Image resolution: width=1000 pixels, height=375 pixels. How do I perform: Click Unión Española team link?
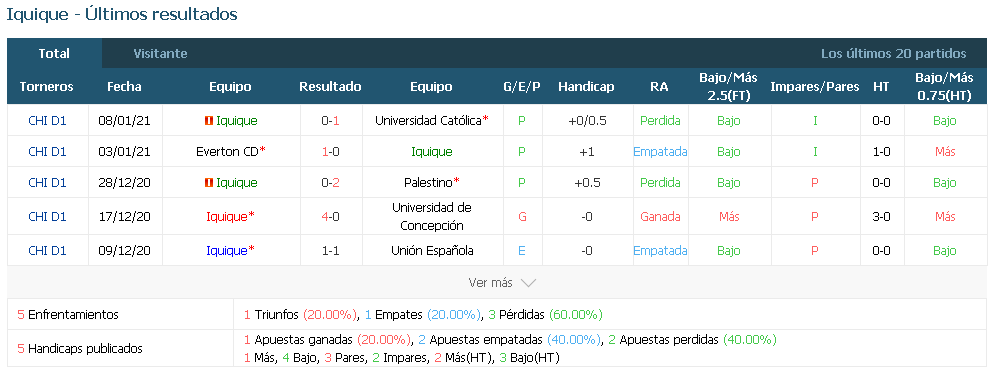pos(432,251)
